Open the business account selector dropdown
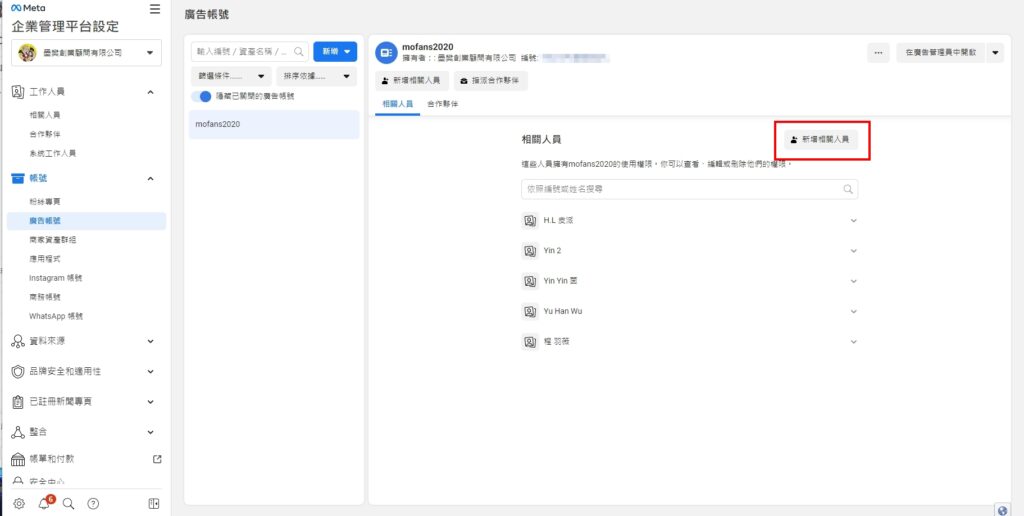This screenshot has height=516, width=1024. [x=86, y=53]
